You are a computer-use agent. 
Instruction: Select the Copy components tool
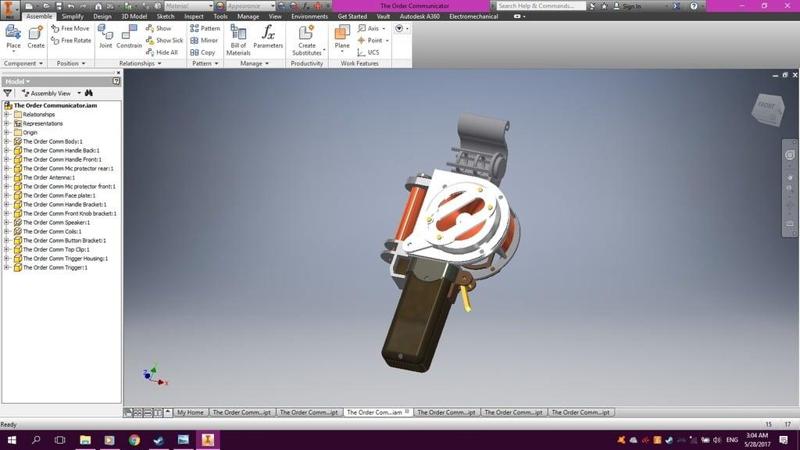(203, 53)
